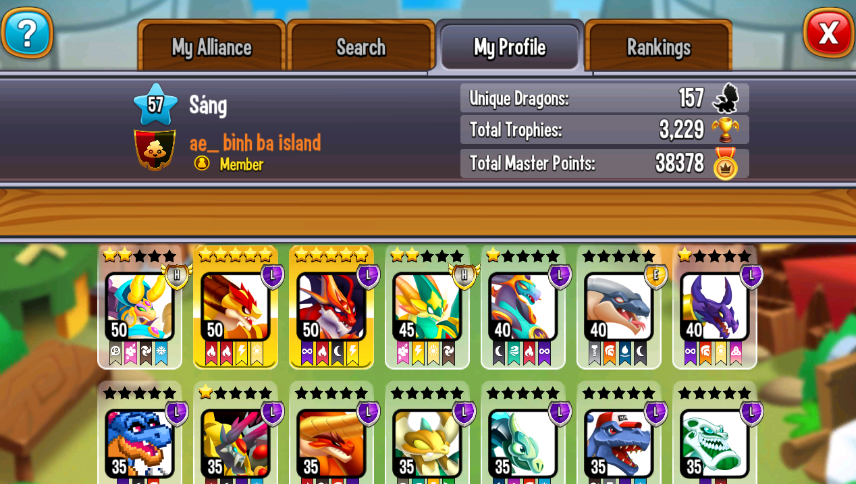This screenshot has width=856, height=484.
Task: Tap the E rarity badge on the grey dragon
Action: (x=655, y=276)
